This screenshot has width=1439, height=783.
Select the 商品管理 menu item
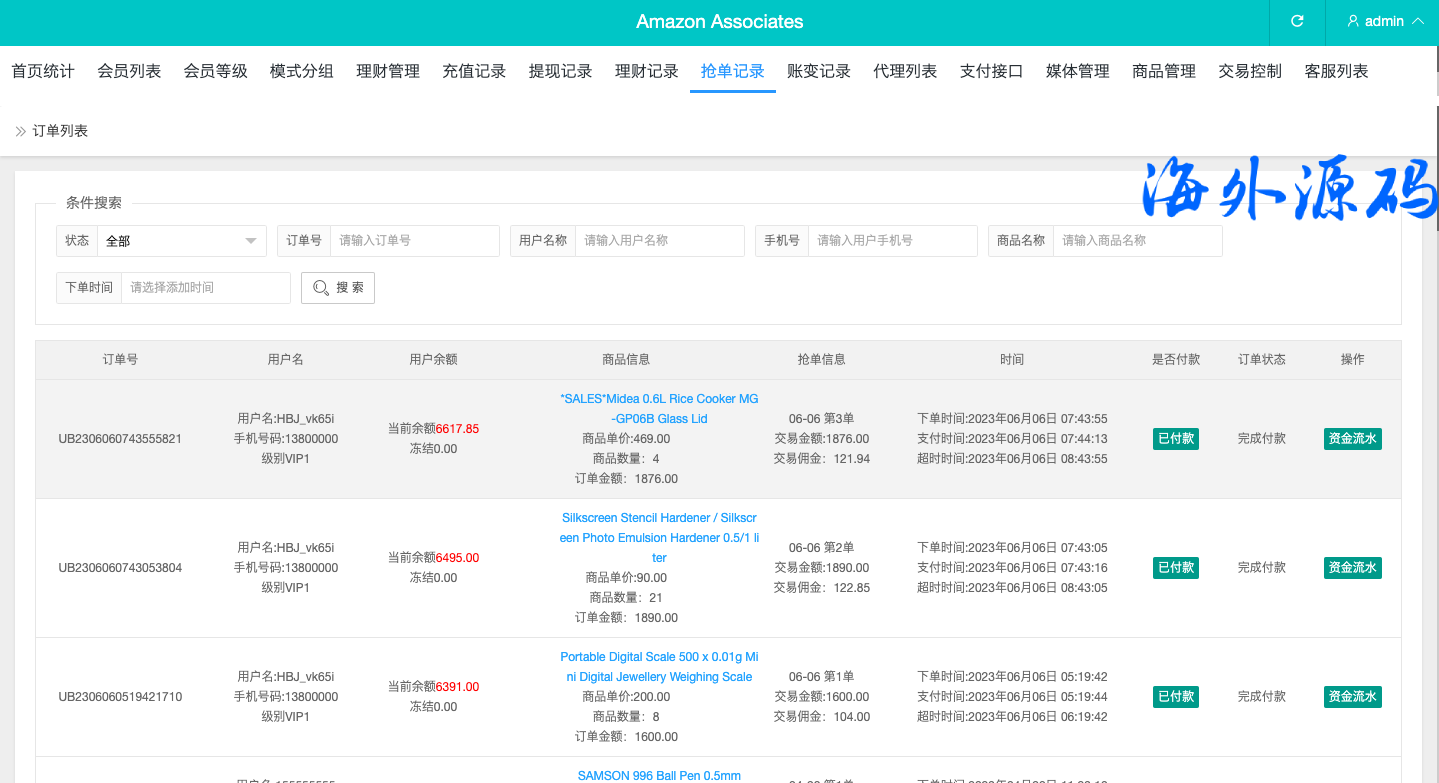coord(1163,71)
